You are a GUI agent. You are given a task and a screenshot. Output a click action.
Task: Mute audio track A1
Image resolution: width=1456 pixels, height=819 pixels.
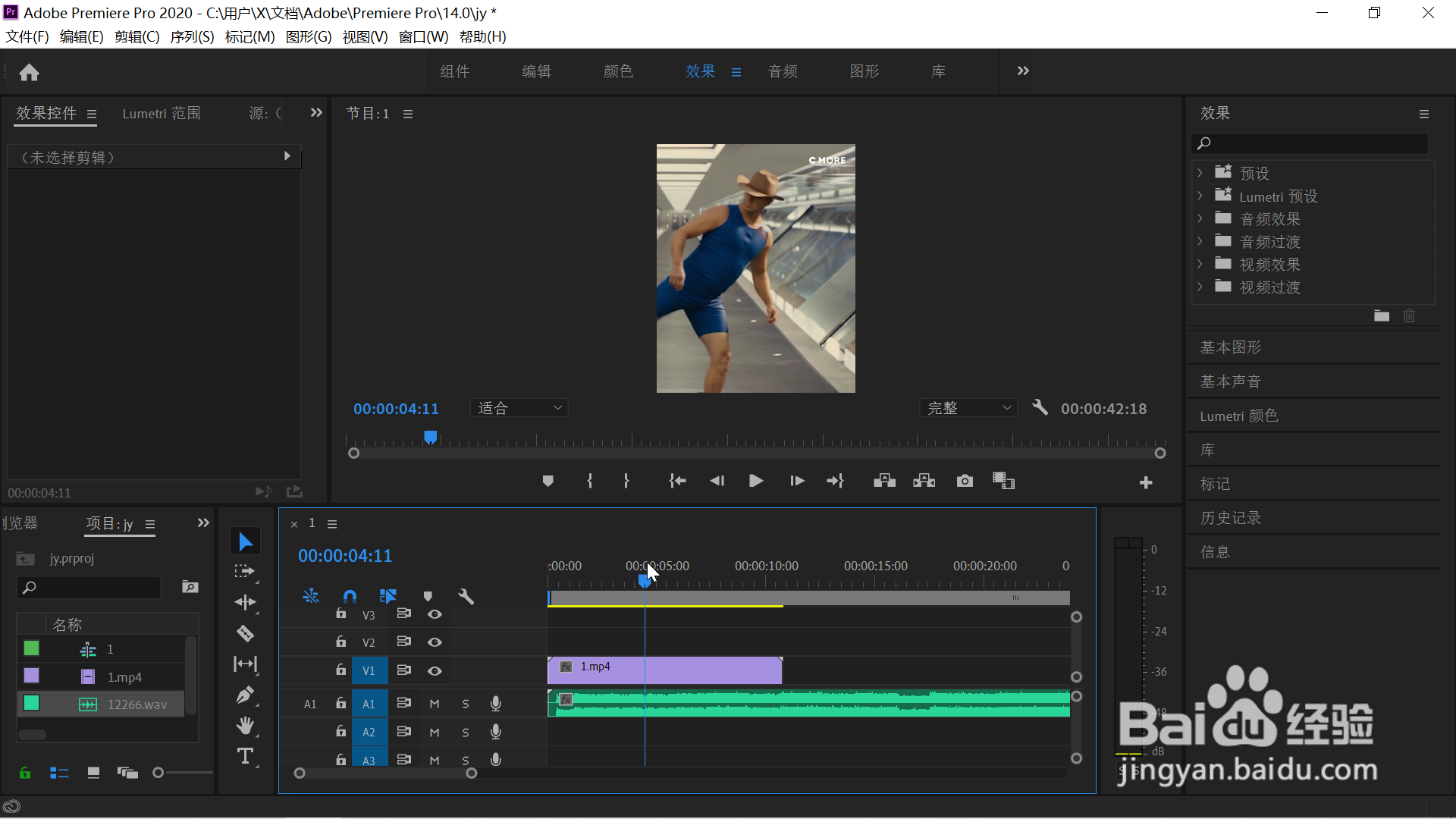[x=435, y=704]
